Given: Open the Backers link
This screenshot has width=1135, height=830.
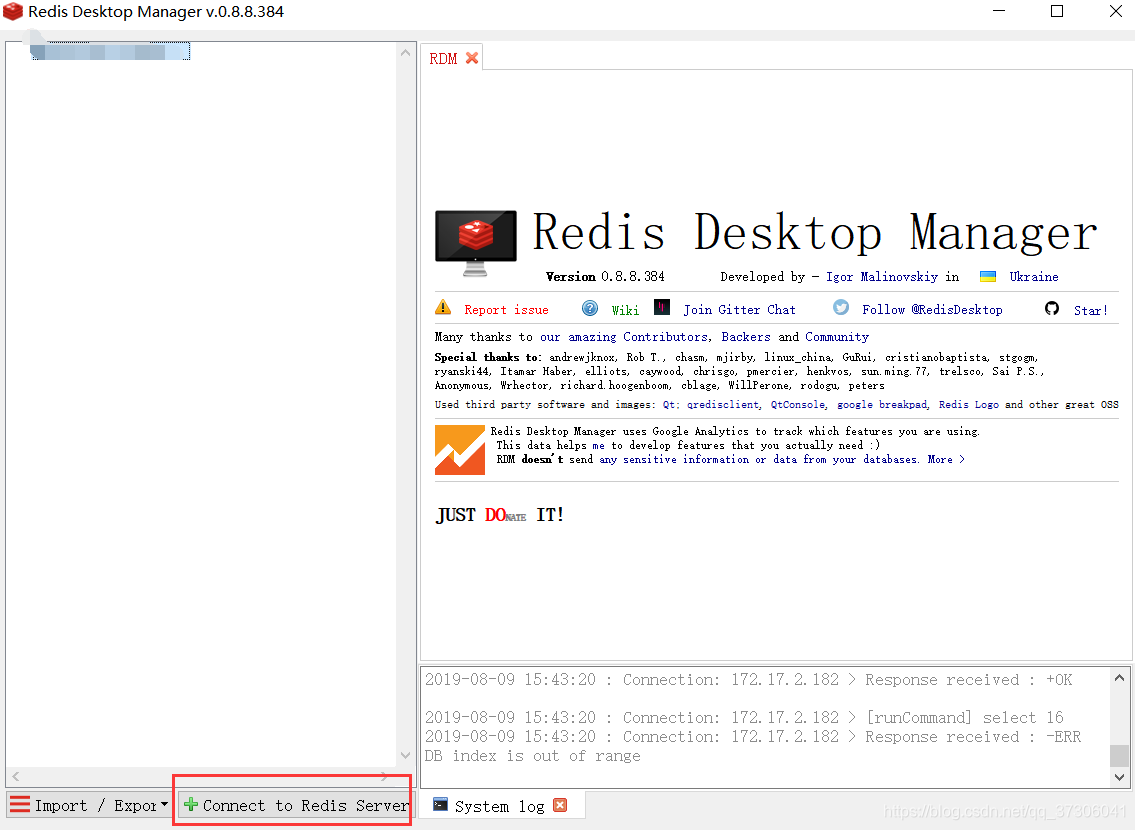Looking at the screenshot, I should 746,336.
